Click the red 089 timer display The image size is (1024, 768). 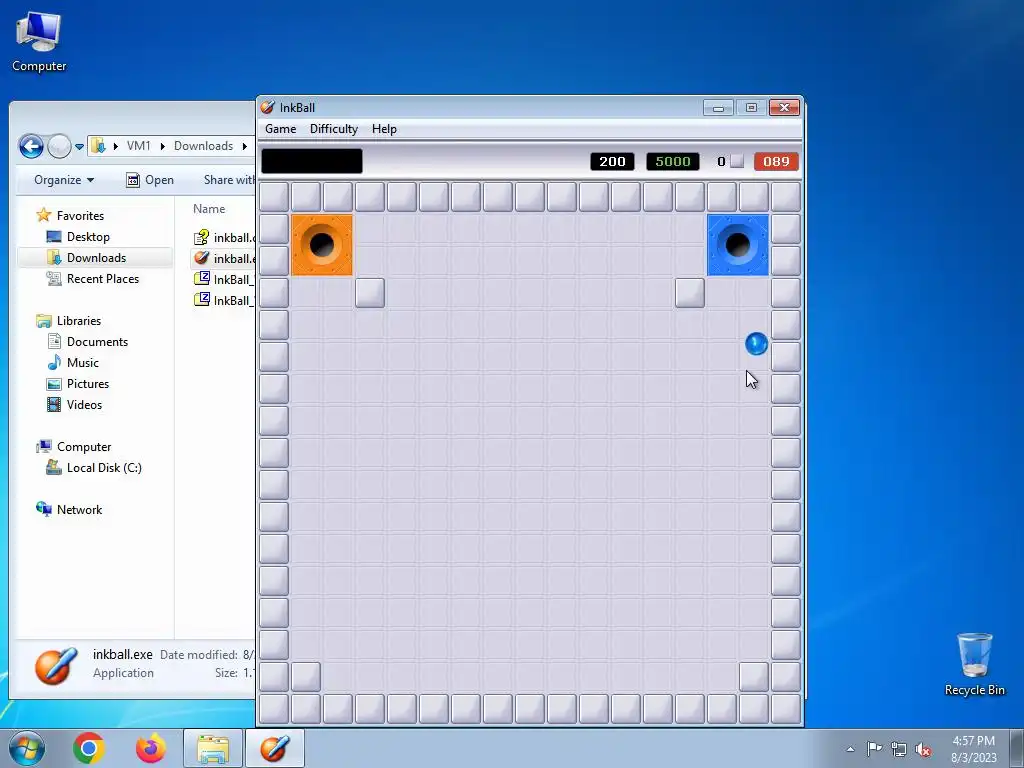point(776,161)
